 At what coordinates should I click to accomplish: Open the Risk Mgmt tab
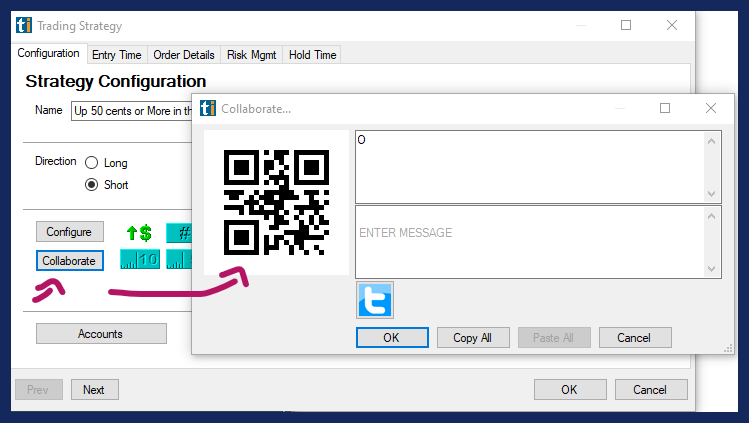(x=251, y=55)
